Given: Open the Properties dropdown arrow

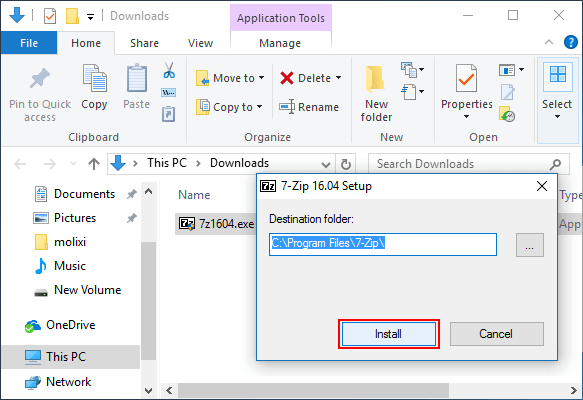Looking at the screenshot, I should click(466, 117).
